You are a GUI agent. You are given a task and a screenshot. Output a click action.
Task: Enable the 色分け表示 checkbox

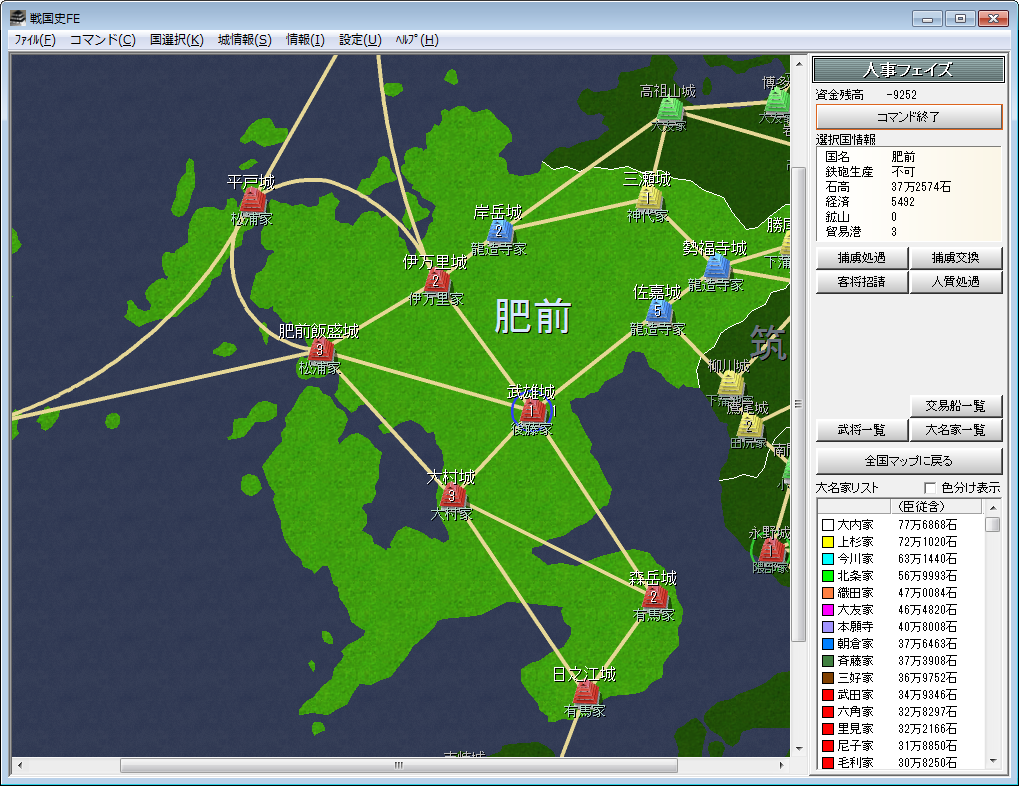930,488
